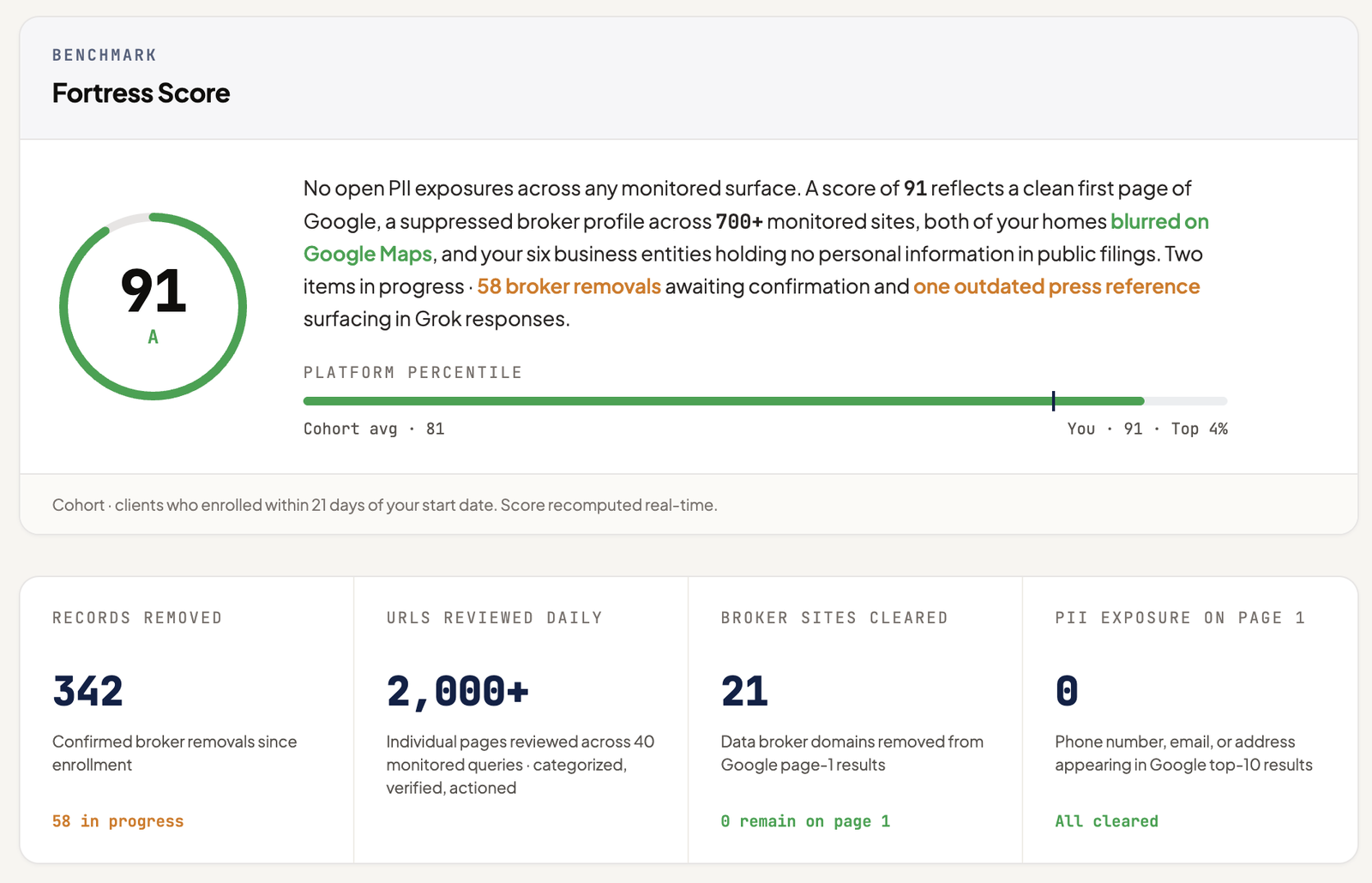This screenshot has height=883, width=1372.
Task: Click the 'URLS REVIEWED DAILY' label
Action: (495, 618)
